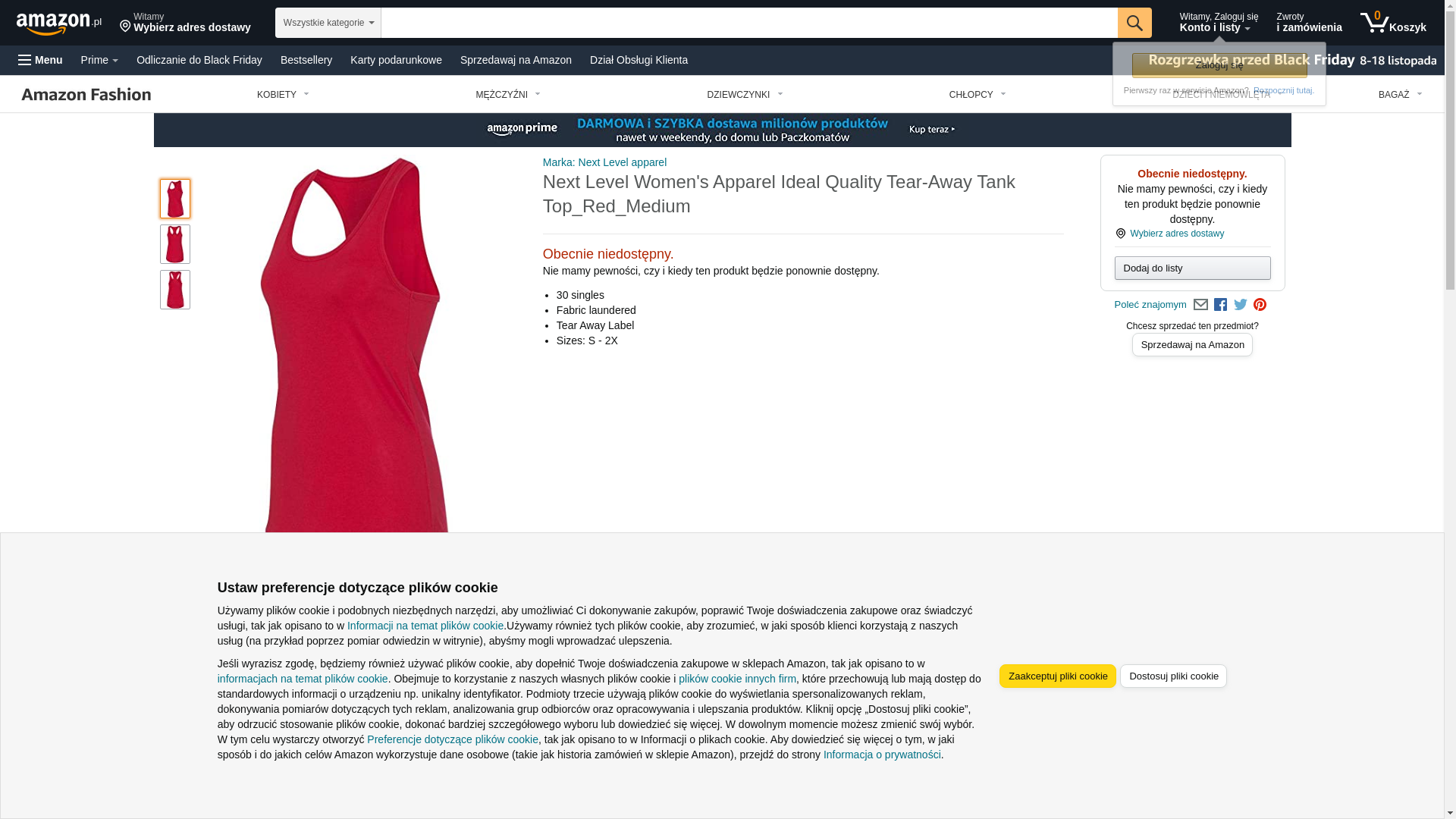The image size is (1456, 819).
Task: Accept cookies with Zaakceptuj pliki cookie
Action: [1058, 676]
